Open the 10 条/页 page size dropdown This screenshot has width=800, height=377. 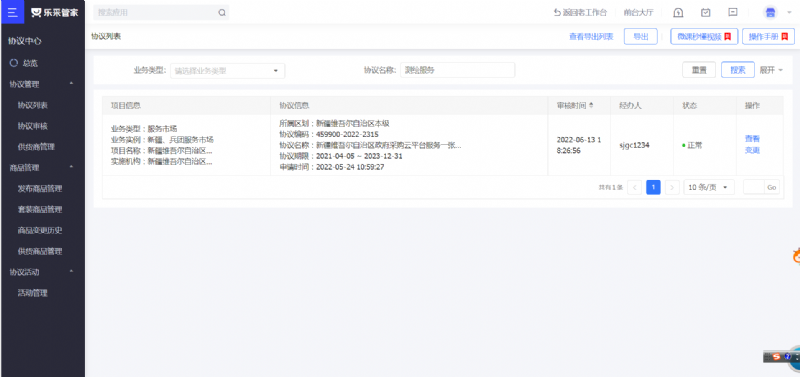pos(709,187)
